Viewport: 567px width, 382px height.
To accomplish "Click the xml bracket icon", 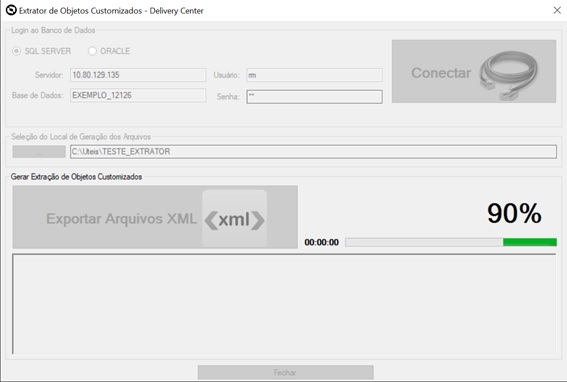I will (x=234, y=219).
